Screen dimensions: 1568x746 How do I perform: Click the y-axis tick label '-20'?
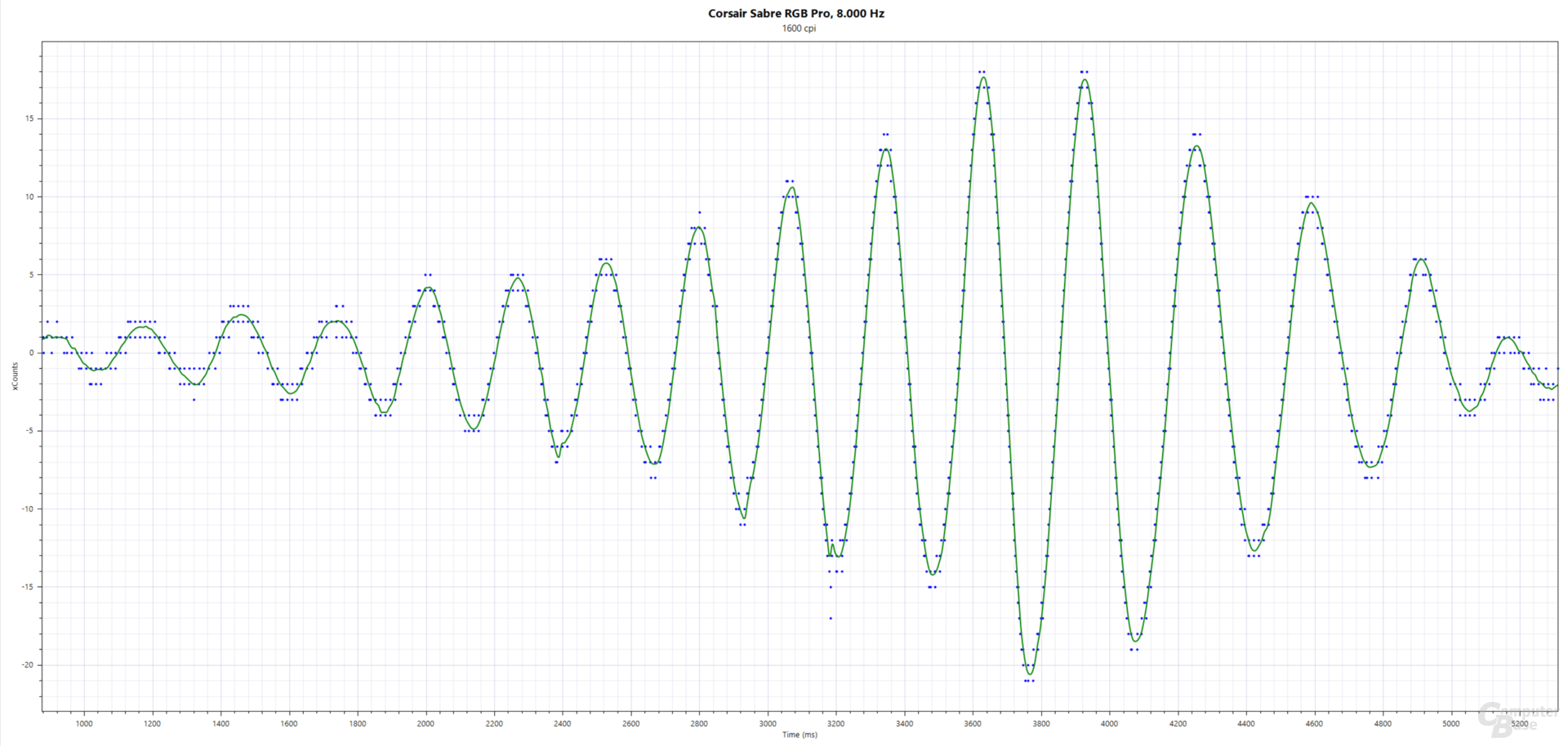(x=28, y=664)
